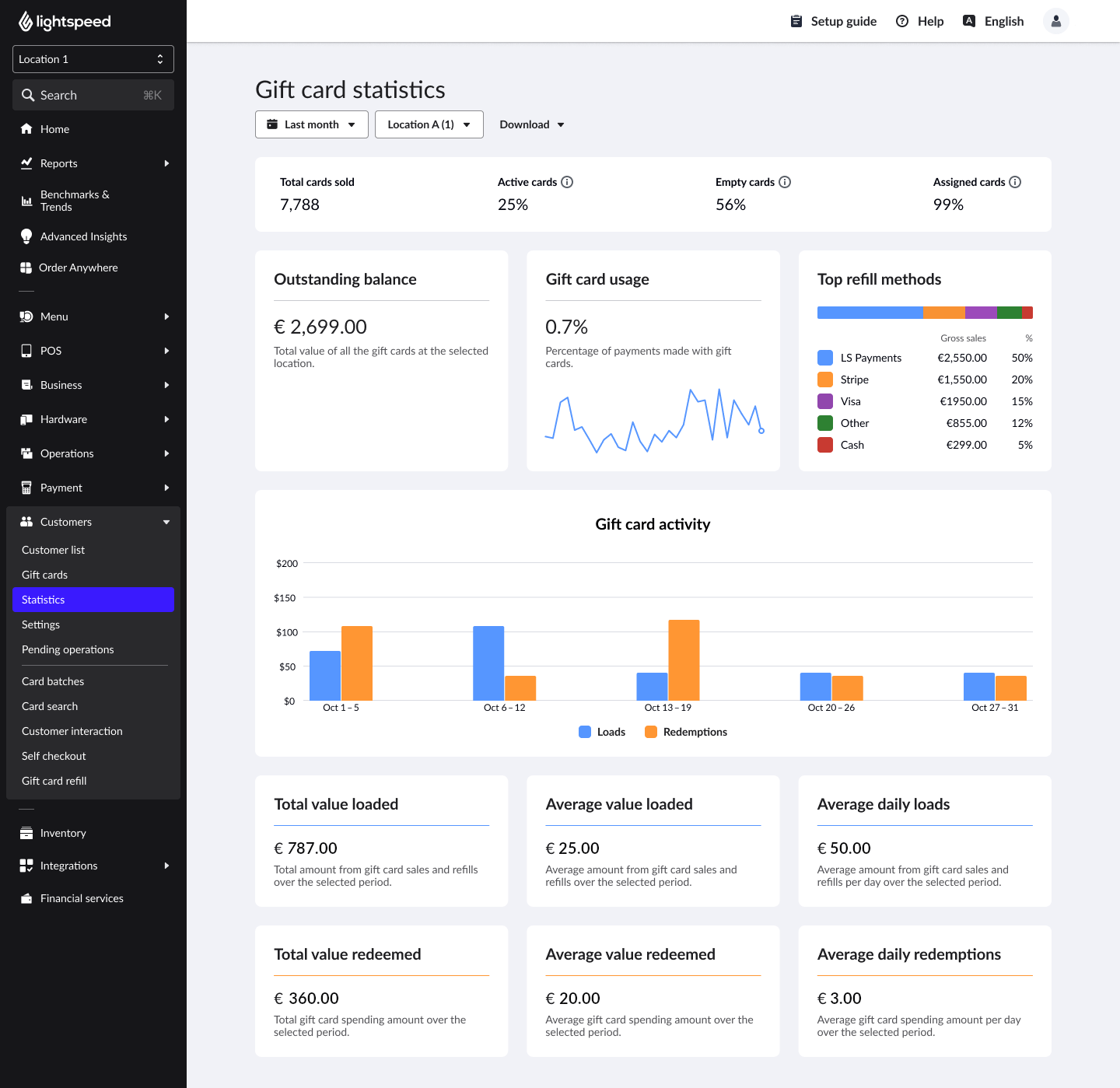Open the Location A dropdown

click(x=429, y=124)
